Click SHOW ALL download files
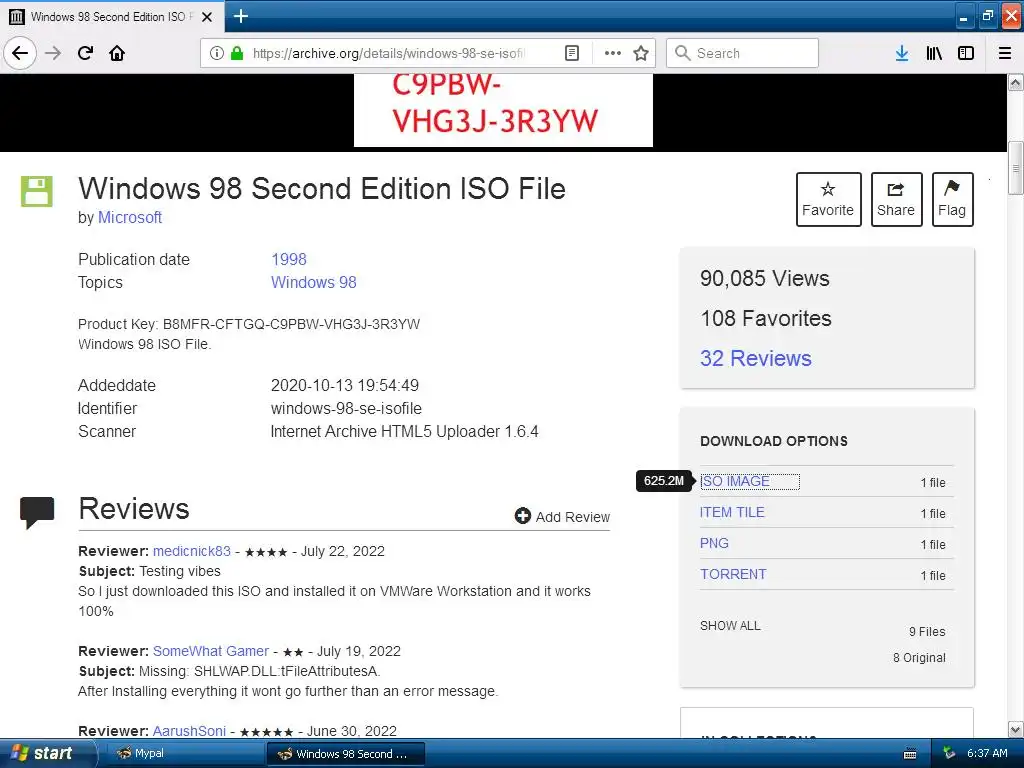Screen dimensions: 1024x768 [x=730, y=626]
